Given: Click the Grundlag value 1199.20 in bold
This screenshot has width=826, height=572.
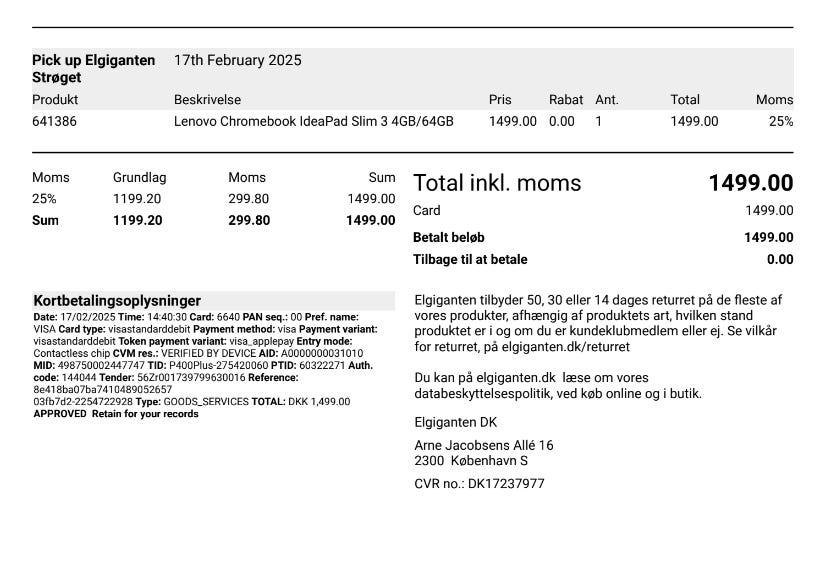Looking at the screenshot, I should [x=137, y=220].
